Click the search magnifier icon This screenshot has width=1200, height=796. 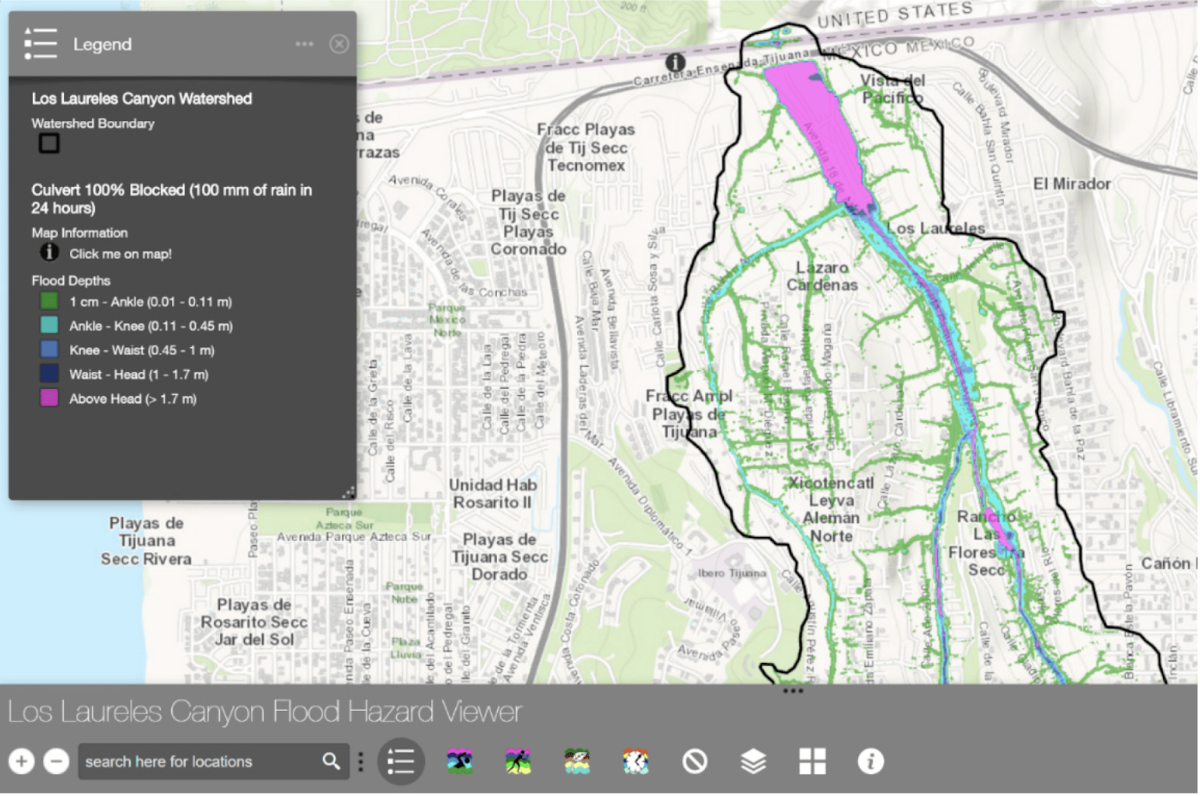pyautogui.click(x=331, y=762)
